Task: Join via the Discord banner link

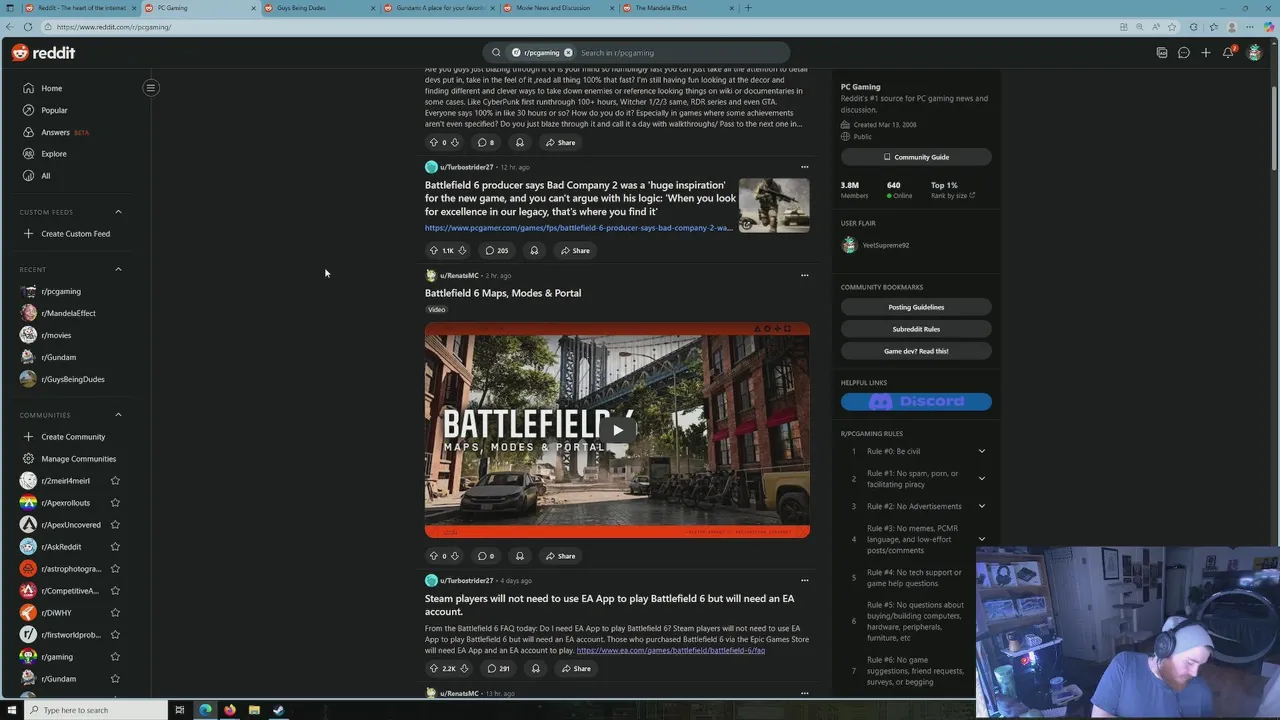Action: point(916,402)
